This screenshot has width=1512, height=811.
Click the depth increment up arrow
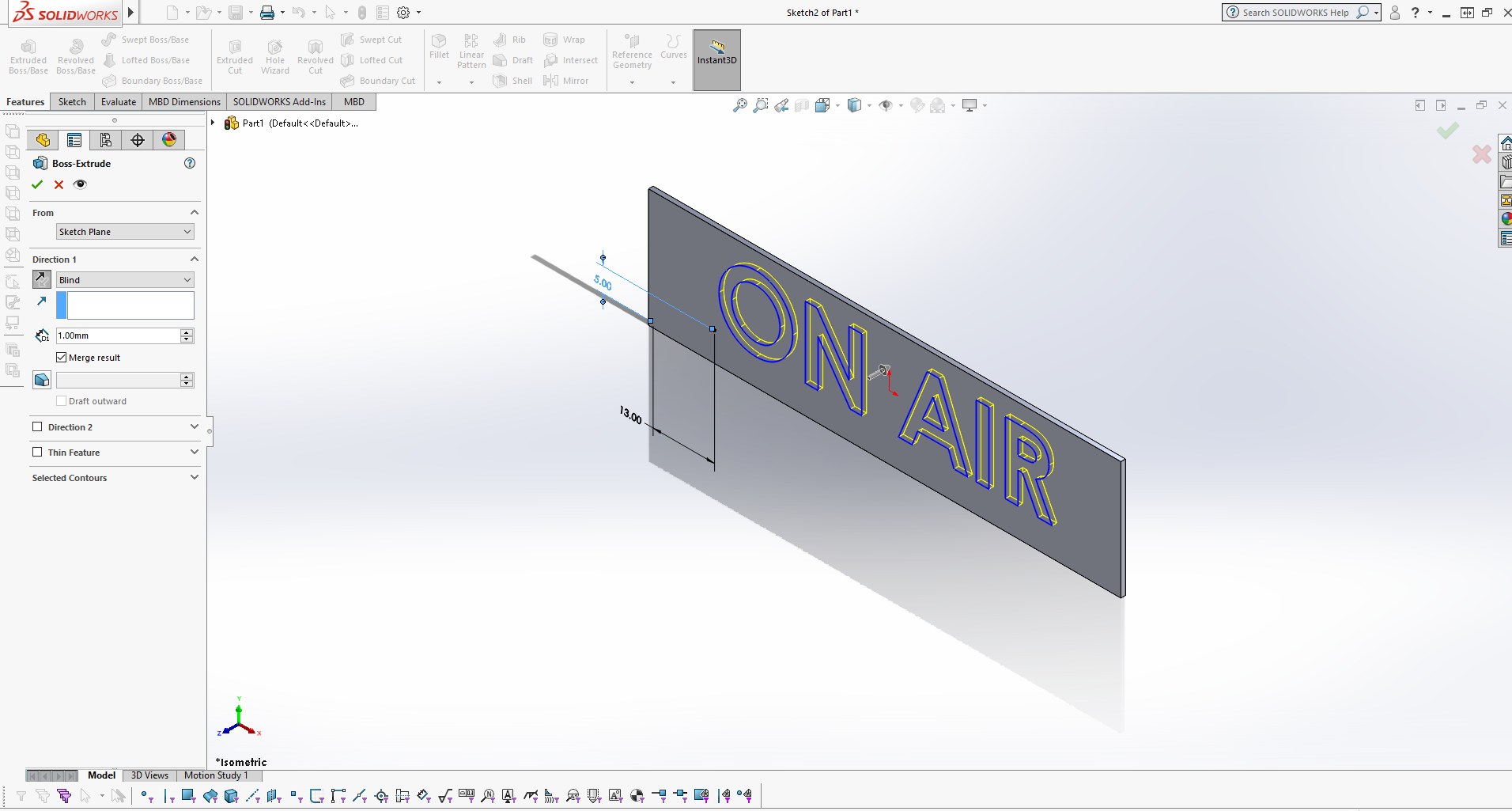187,332
